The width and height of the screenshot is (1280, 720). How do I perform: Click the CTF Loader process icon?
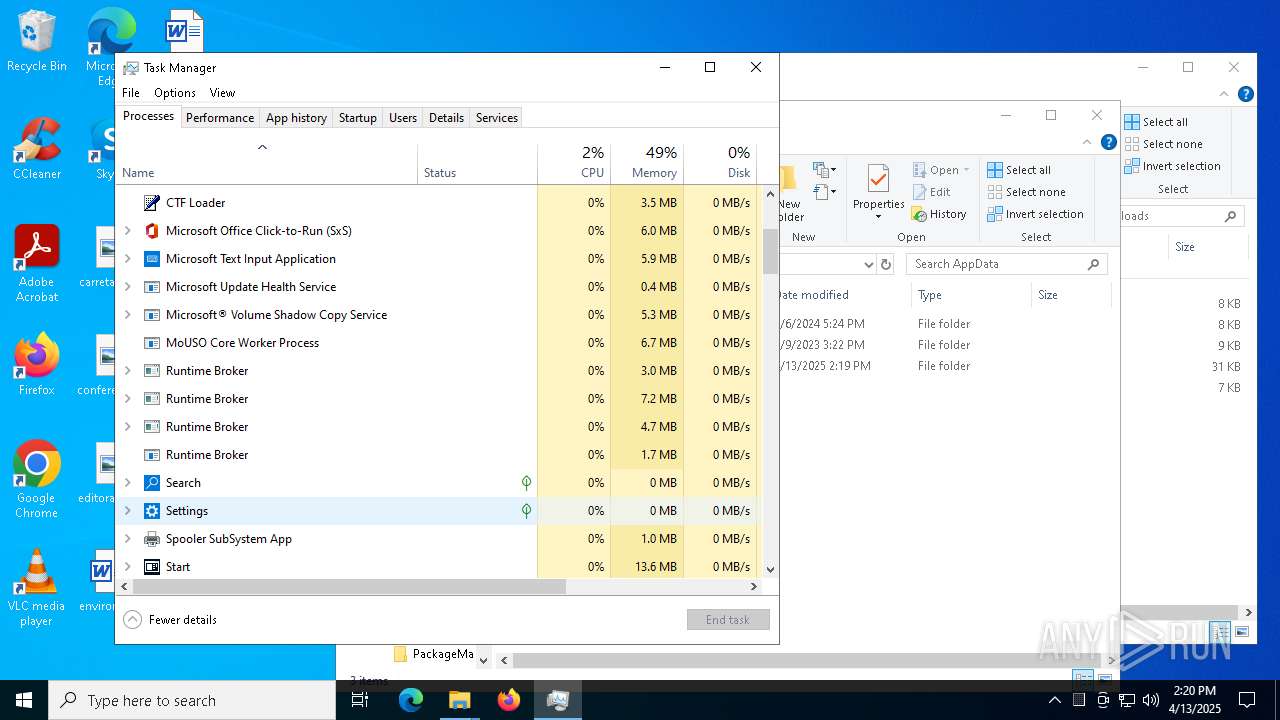(152, 203)
